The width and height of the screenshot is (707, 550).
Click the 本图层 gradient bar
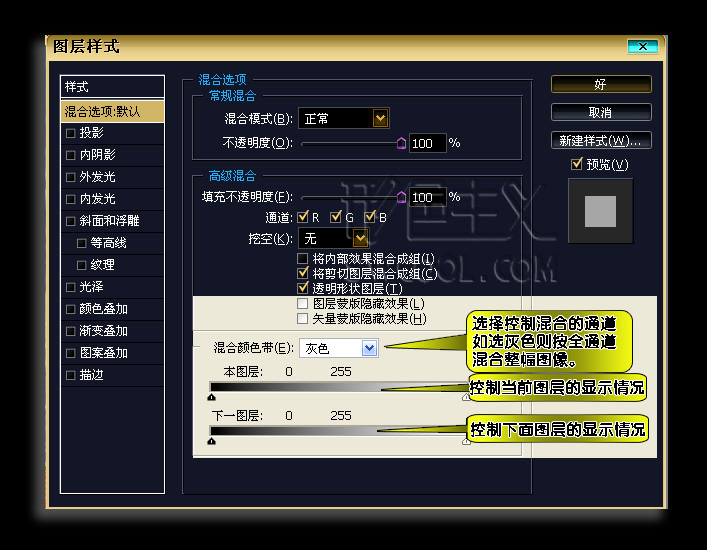339,387
